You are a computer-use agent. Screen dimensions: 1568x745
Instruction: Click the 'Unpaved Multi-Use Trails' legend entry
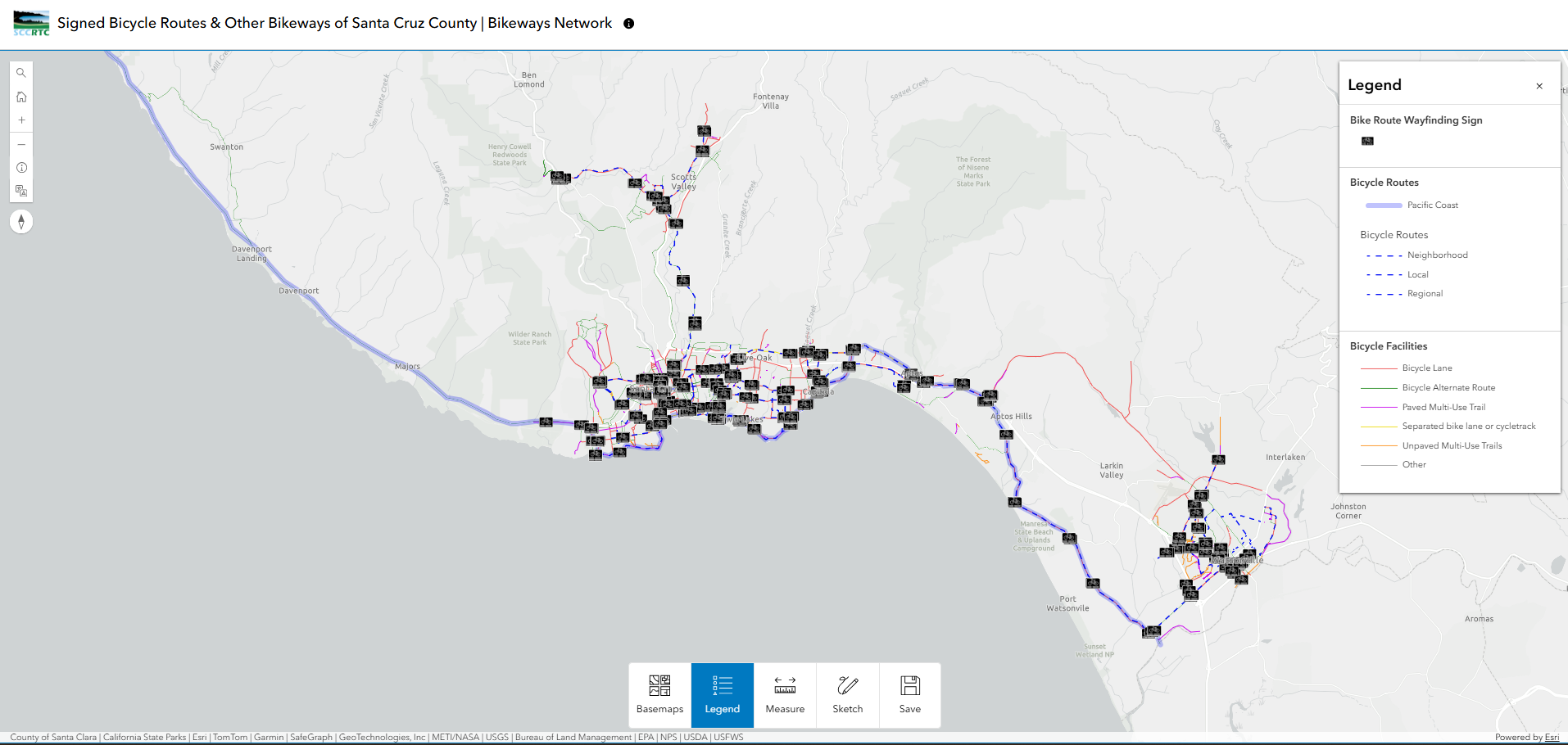(x=1452, y=446)
